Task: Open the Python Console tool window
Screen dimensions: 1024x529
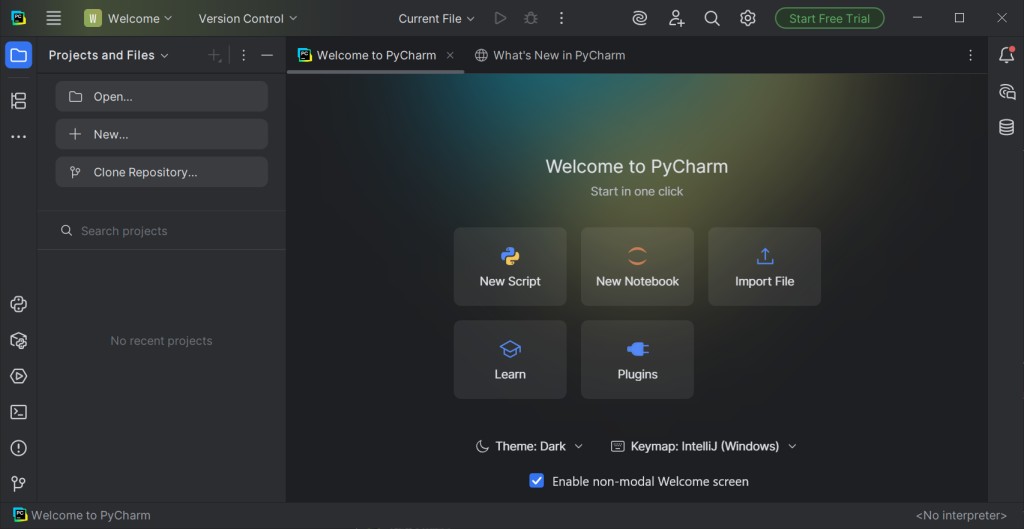Action: click(x=18, y=305)
